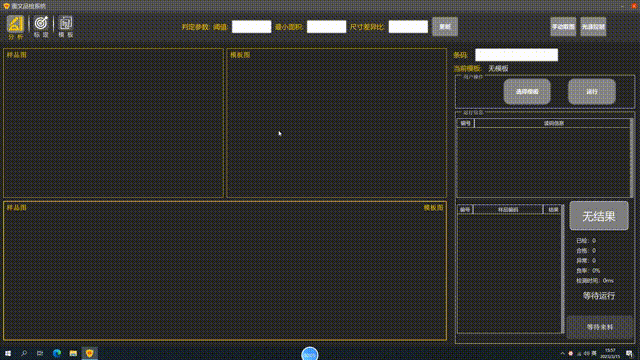Open the 分析 (analysis) toolbar icon
Viewport: 640px width, 360px height.
point(16,27)
